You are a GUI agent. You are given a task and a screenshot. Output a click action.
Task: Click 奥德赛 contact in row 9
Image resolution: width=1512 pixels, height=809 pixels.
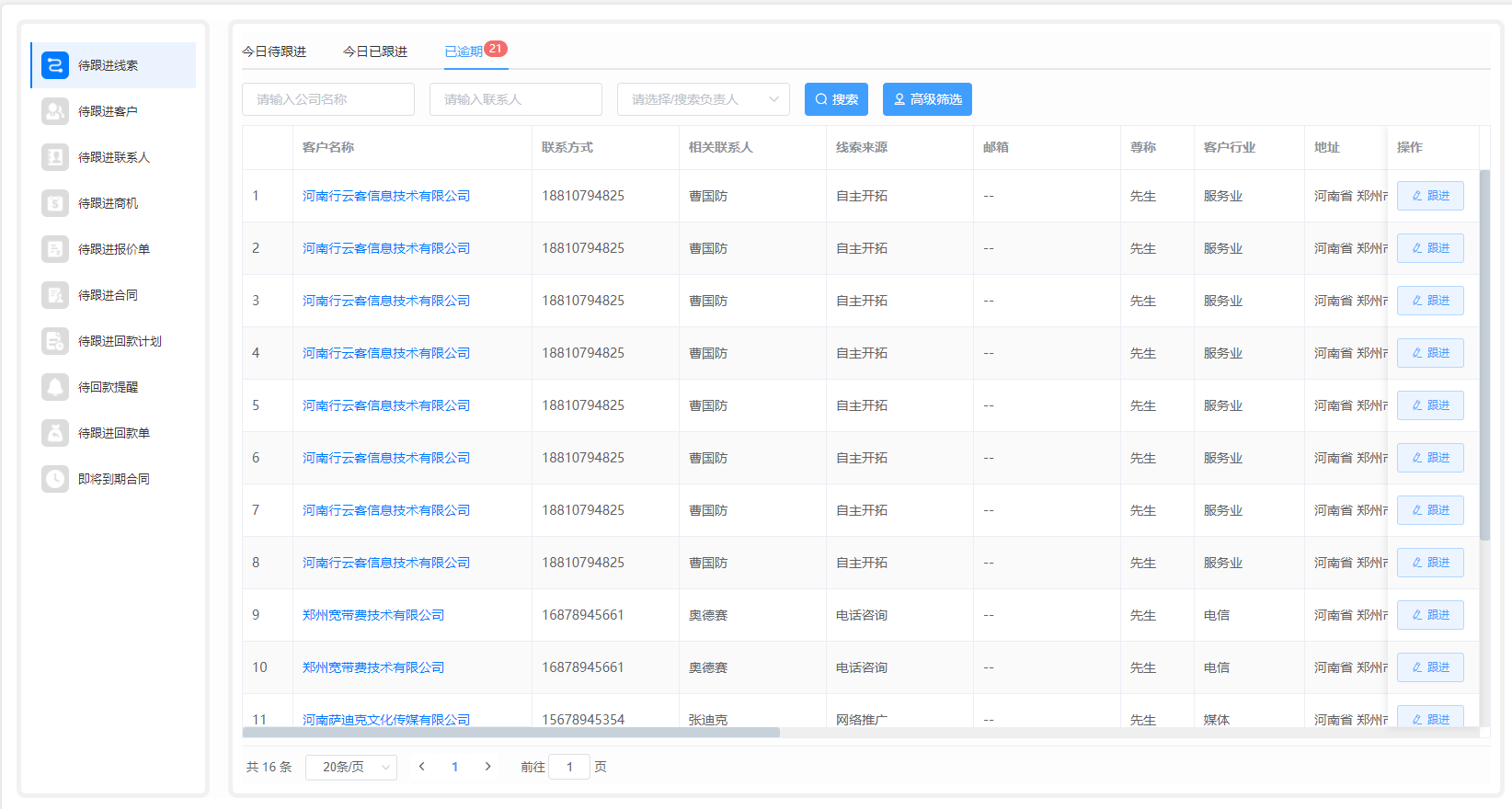click(x=708, y=615)
